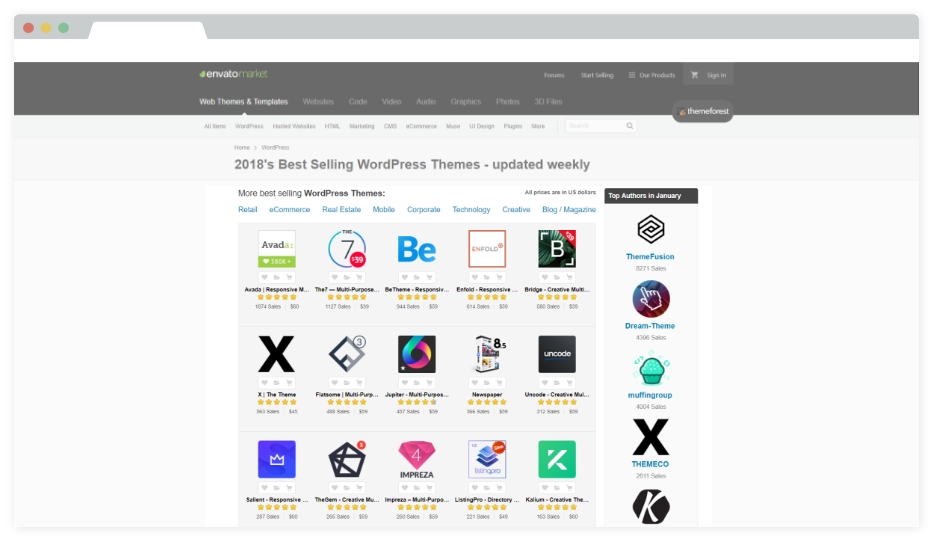Click the Start Selling link

[597, 75]
